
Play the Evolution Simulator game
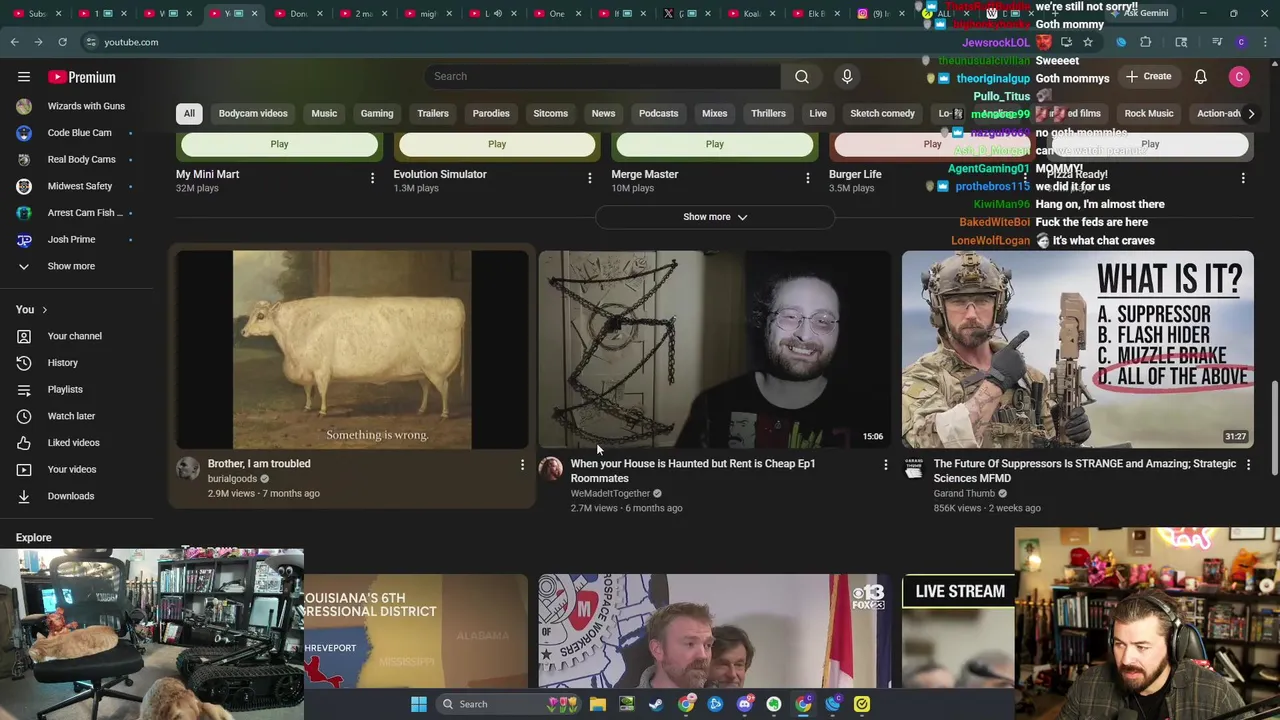[x=497, y=144]
